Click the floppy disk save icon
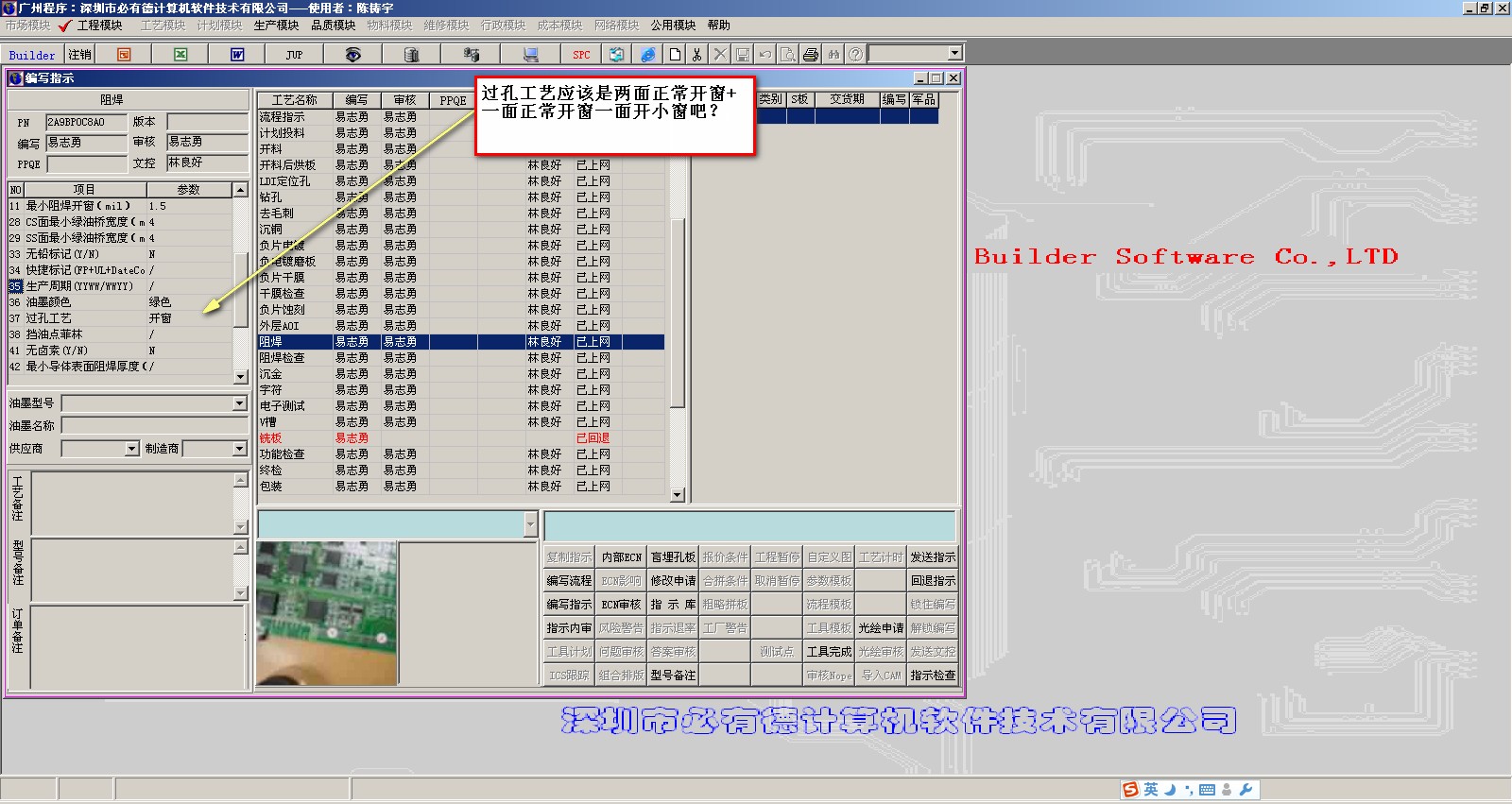This screenshot has height=804, width=1512. (x=742, y=55)
